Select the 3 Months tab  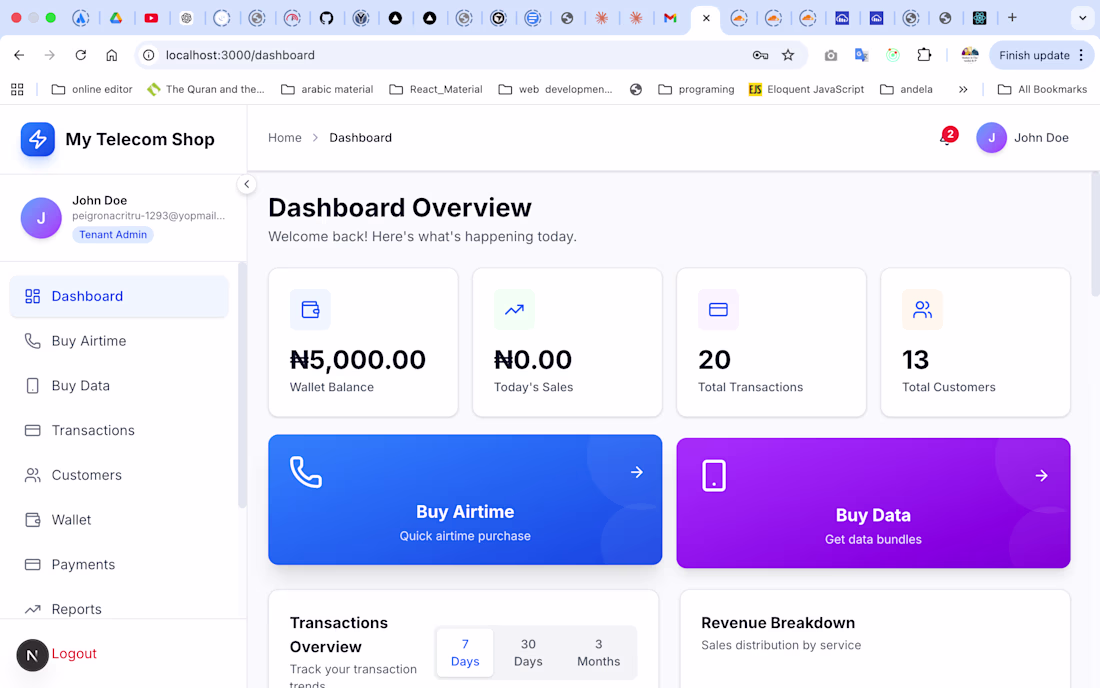coord(598,653)
